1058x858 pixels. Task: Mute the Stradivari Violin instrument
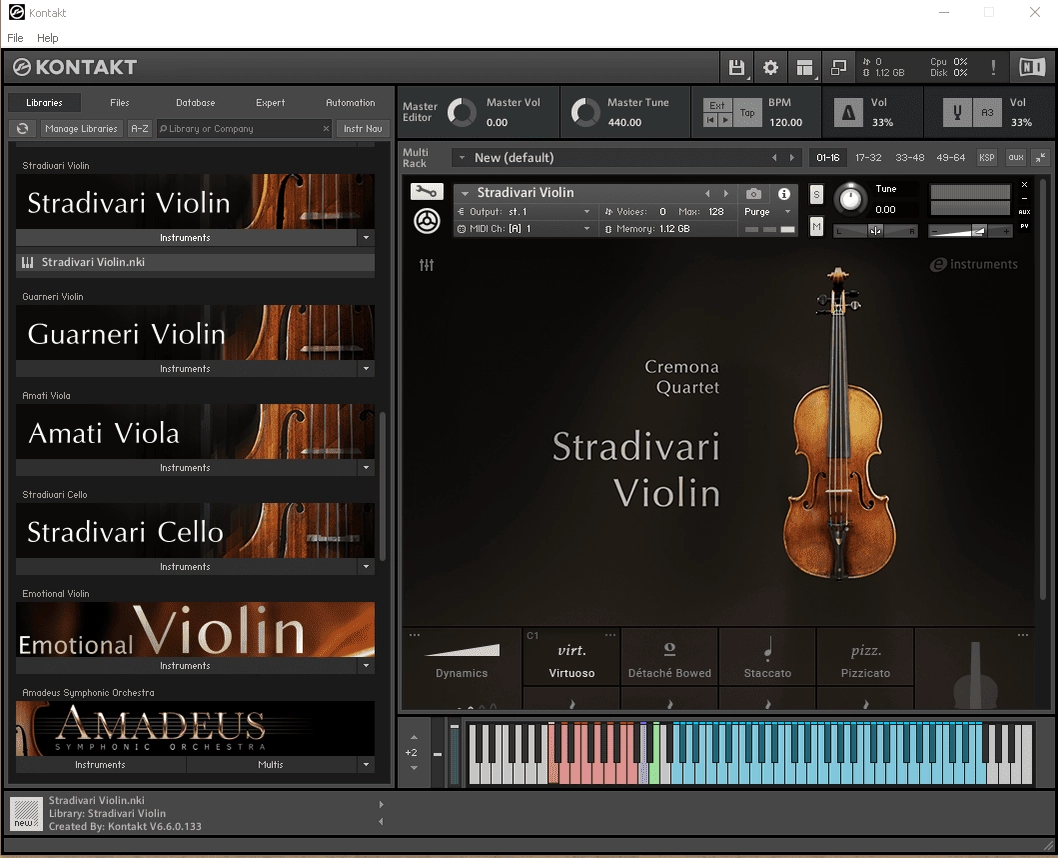[x=816, y=227]
